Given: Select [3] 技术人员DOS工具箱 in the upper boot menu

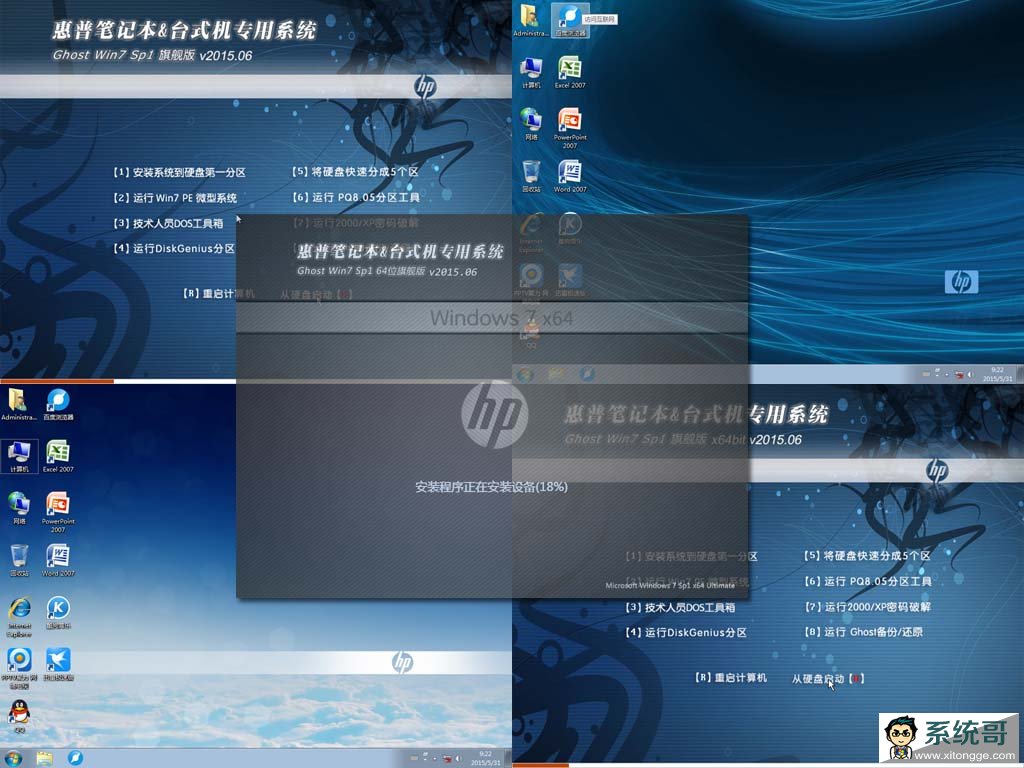Looking at the screenshot, I should click(168, 223).
